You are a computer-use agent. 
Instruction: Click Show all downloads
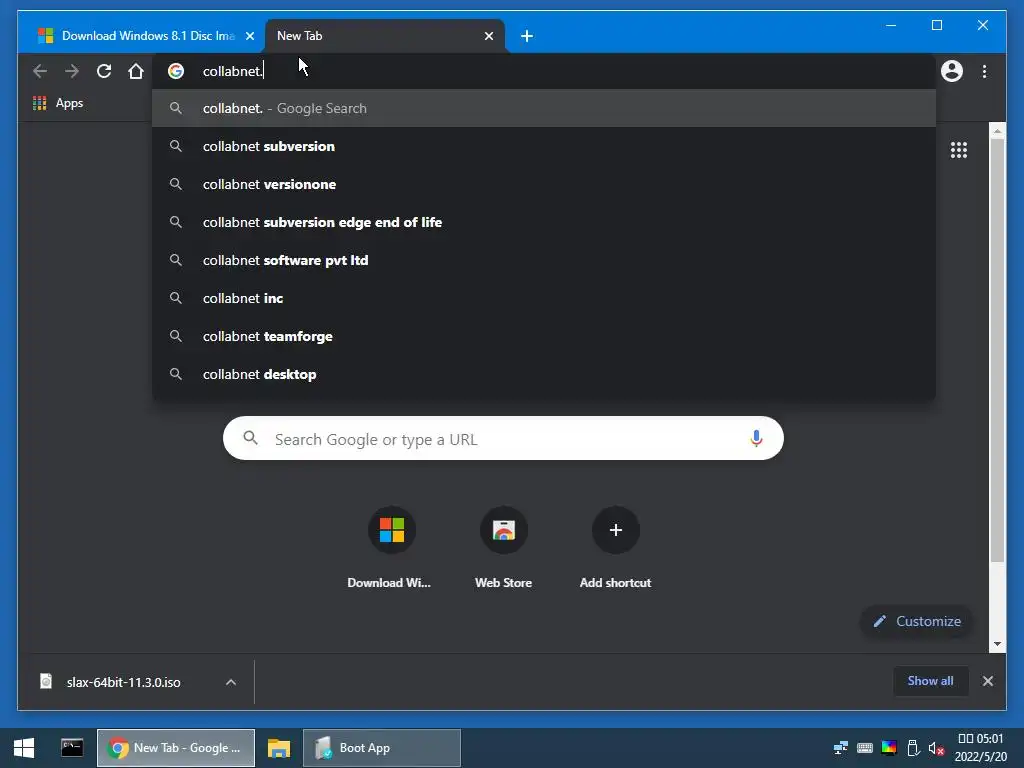pyautogui.click(x=931, y=681)
